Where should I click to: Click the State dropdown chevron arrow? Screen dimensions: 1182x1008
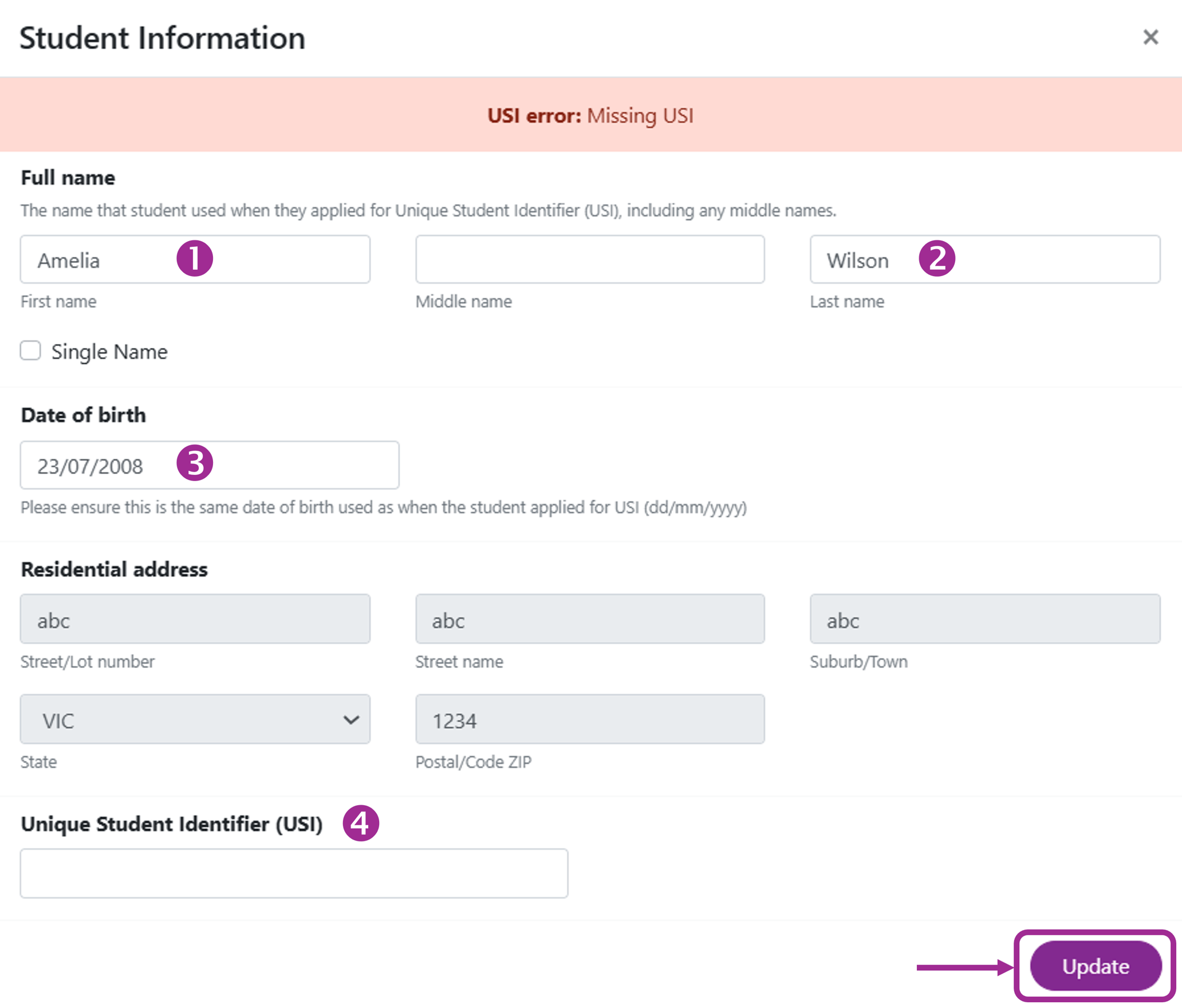[350, 719]
